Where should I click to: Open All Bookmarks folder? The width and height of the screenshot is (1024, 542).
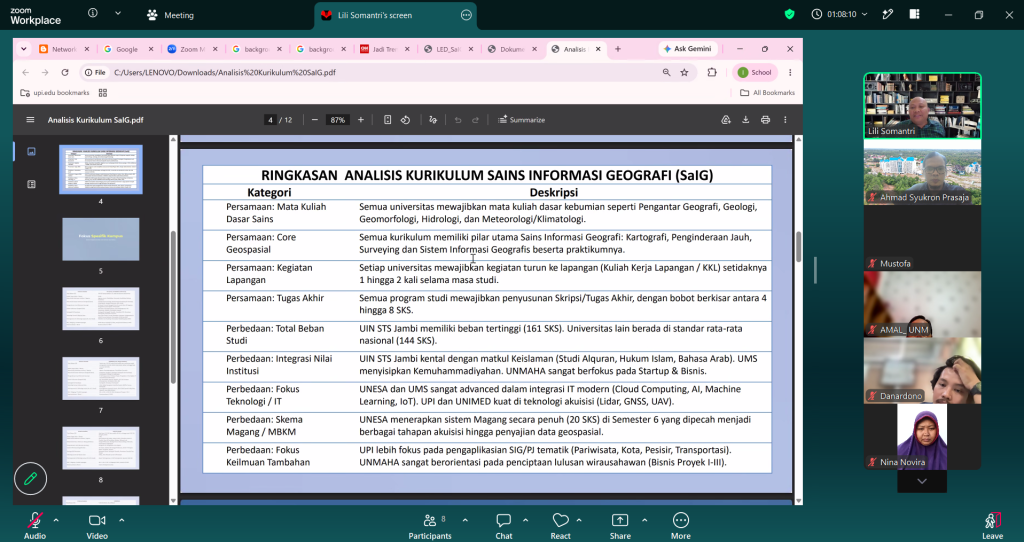click(x=767, y=93)
